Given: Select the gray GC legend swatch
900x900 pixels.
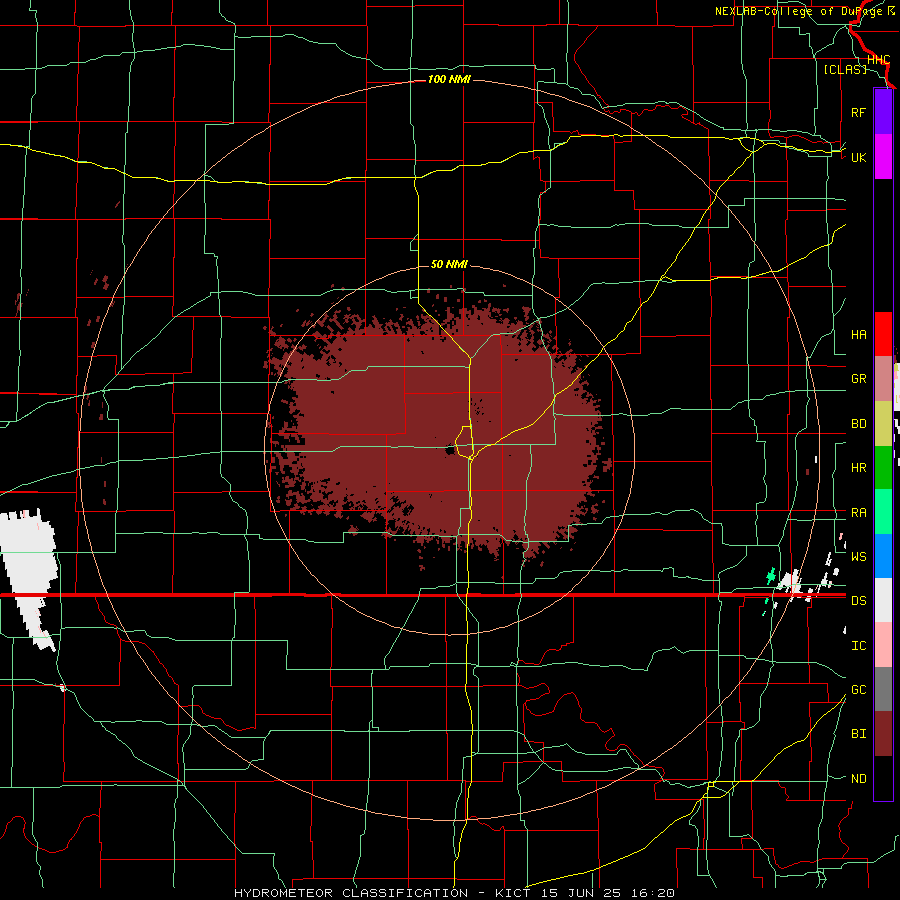Looking at the screenshot, I should click(x=883, y=689).
